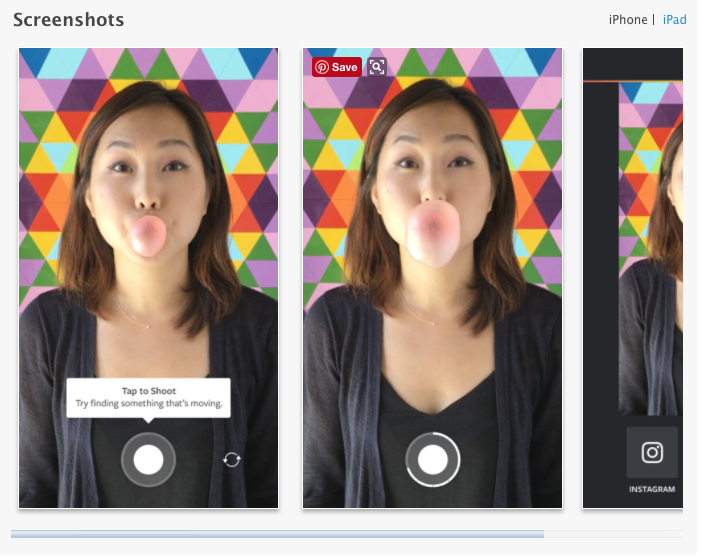Click the horizontal screenshots scrollbar

point(279,536)
